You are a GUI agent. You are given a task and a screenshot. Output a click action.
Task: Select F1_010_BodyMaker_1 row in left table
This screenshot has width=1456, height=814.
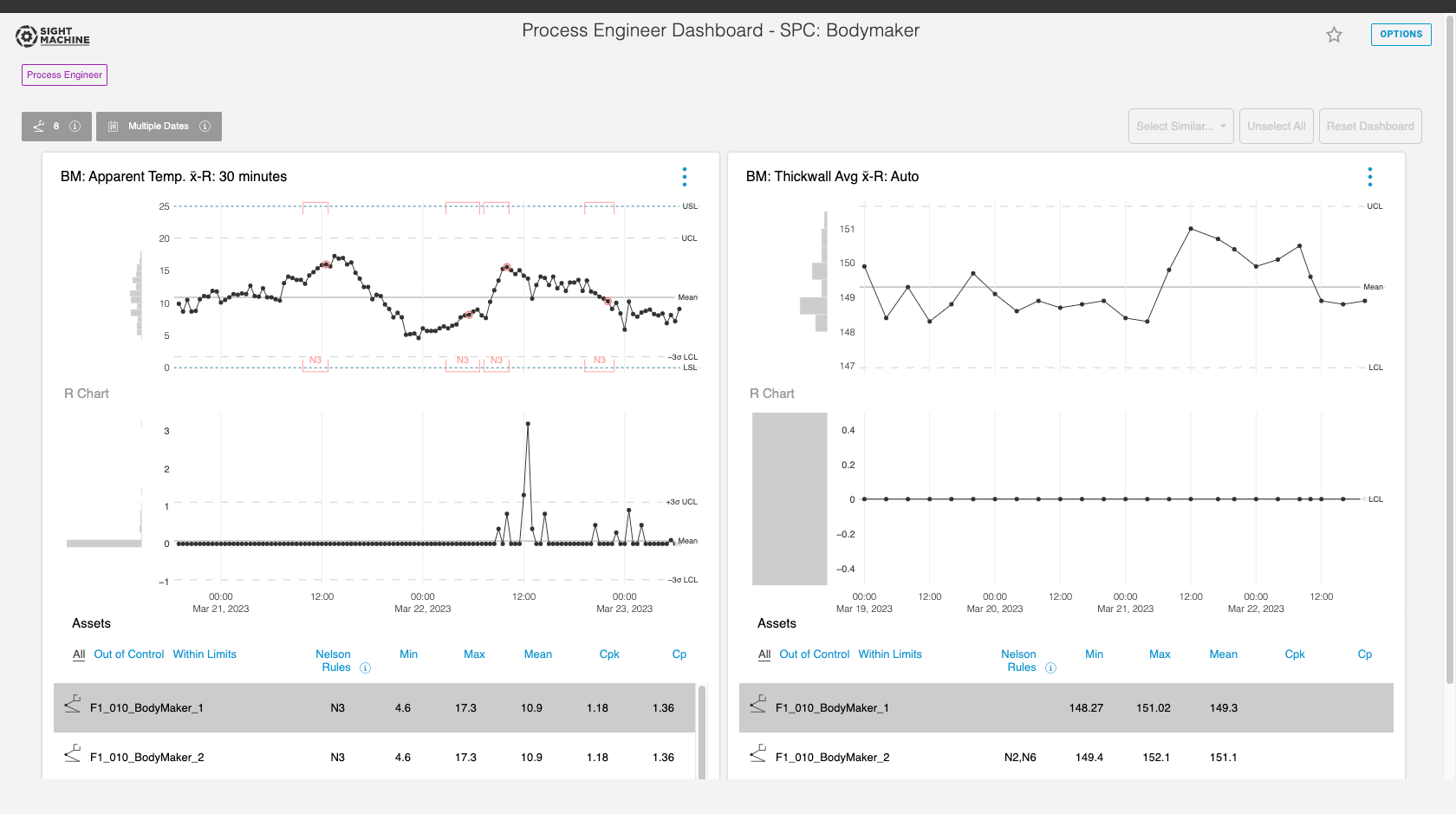[x=374, y=708]
